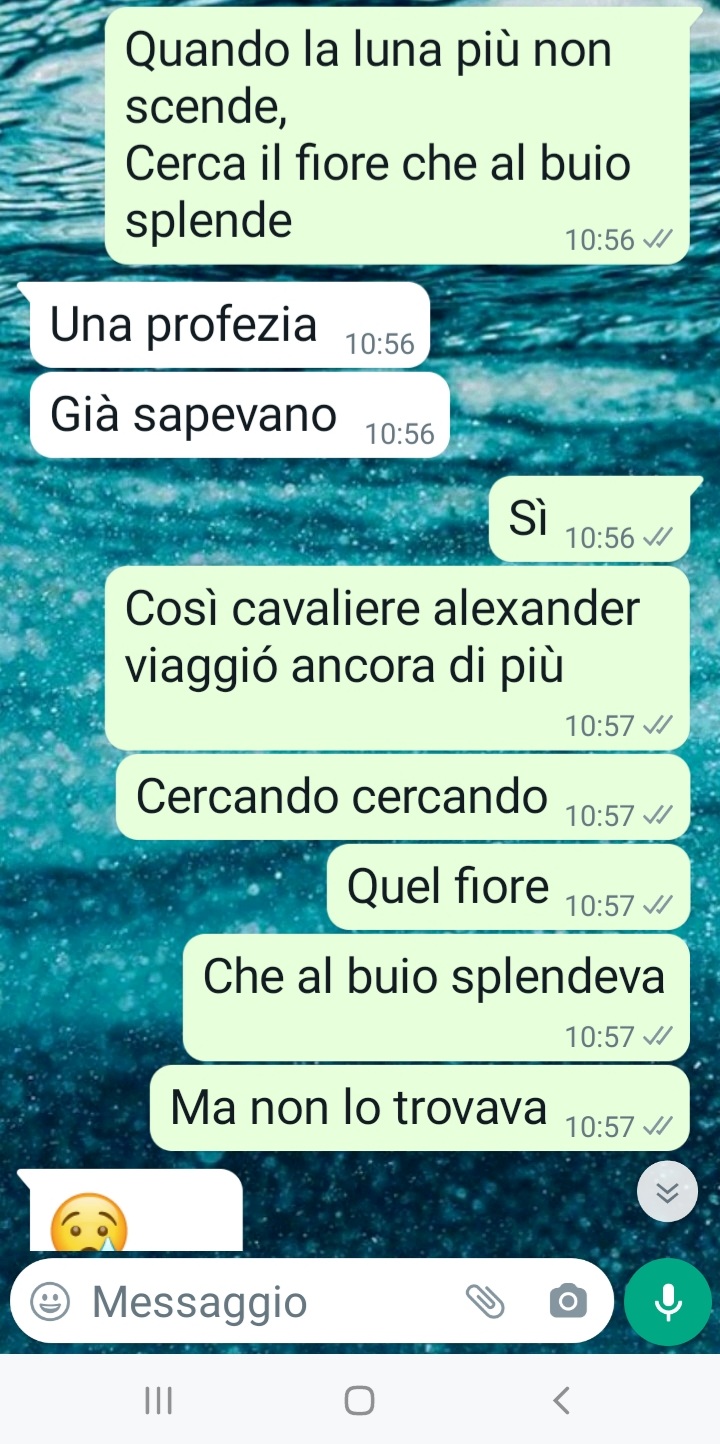This screenshot has height=1444, width=720.
Task: Select the "Già sapevano" message bubble
Action: (x=240, y=415)
